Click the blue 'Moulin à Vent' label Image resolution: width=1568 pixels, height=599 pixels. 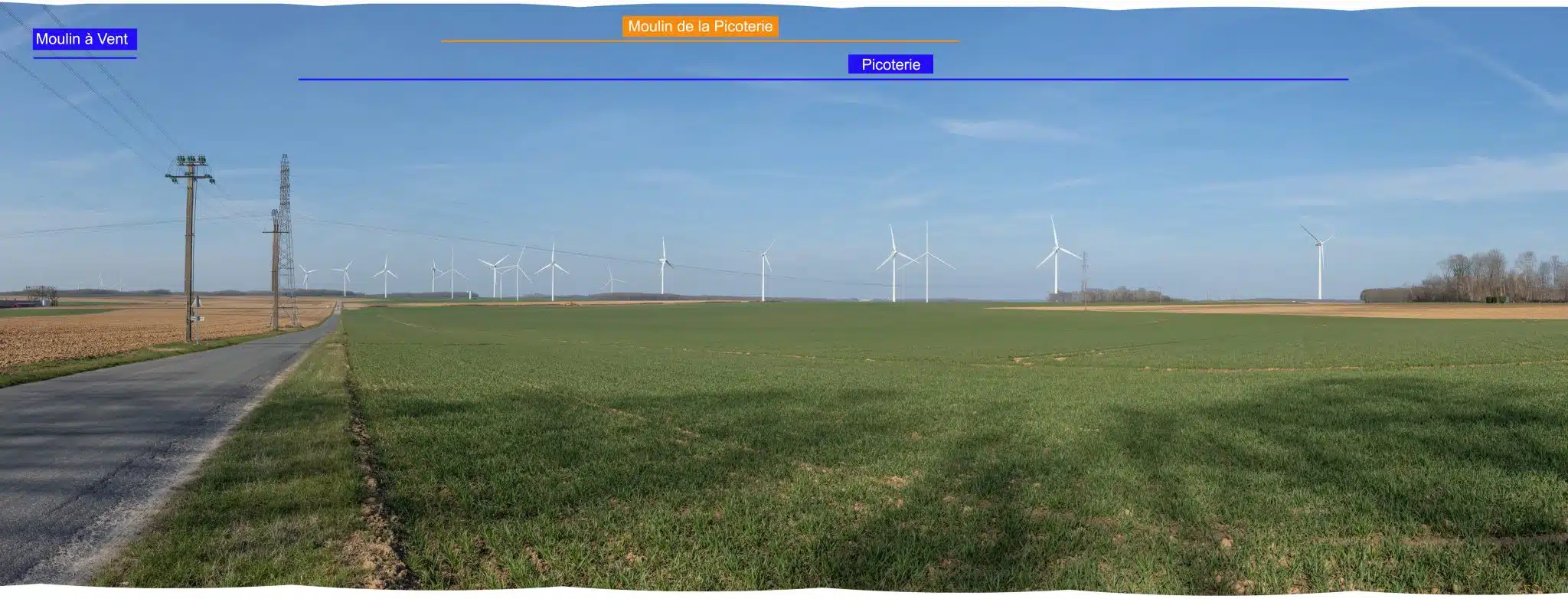(83, 39)
